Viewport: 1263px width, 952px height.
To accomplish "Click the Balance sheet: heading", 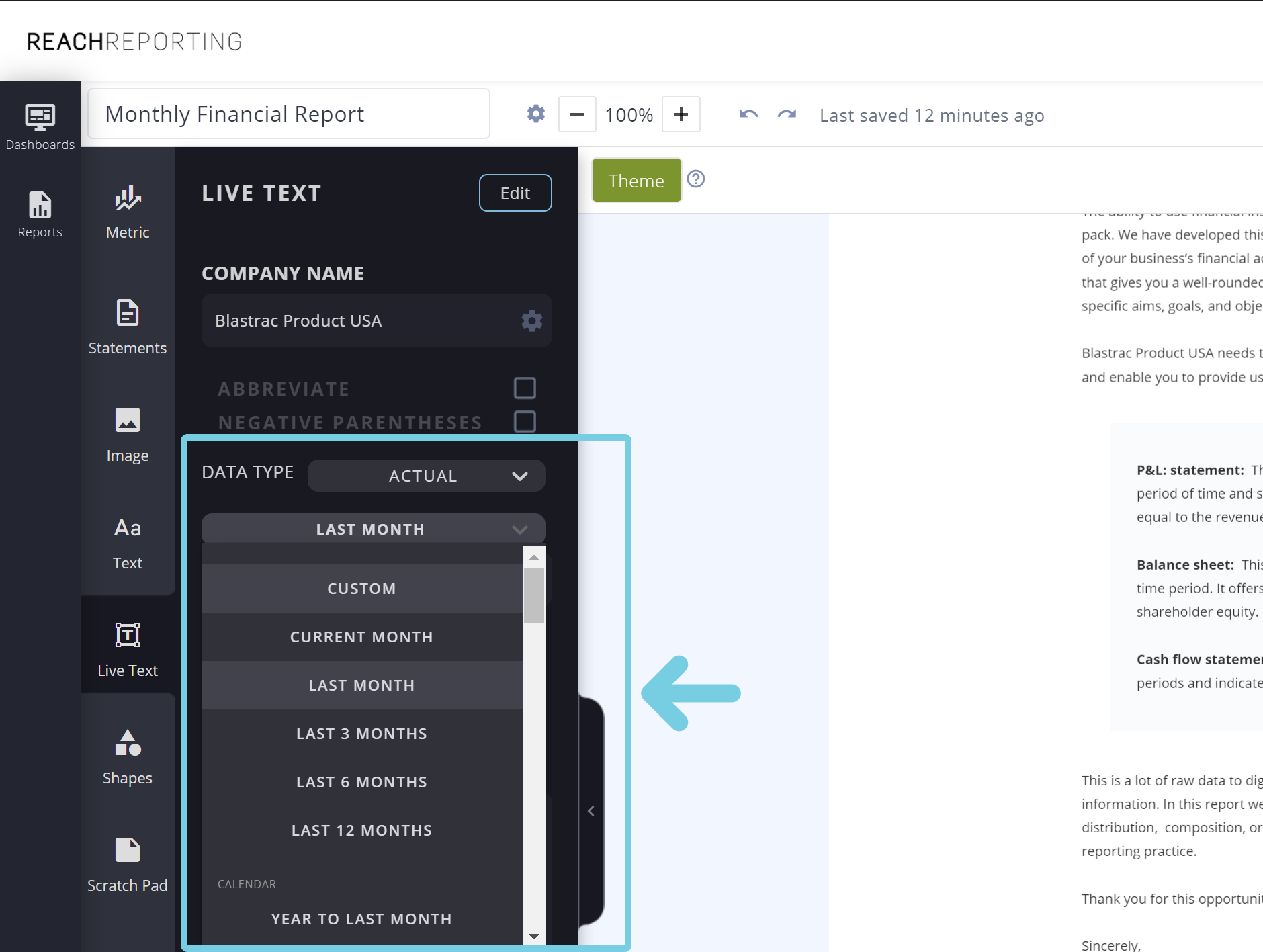I will [1185, 565].
